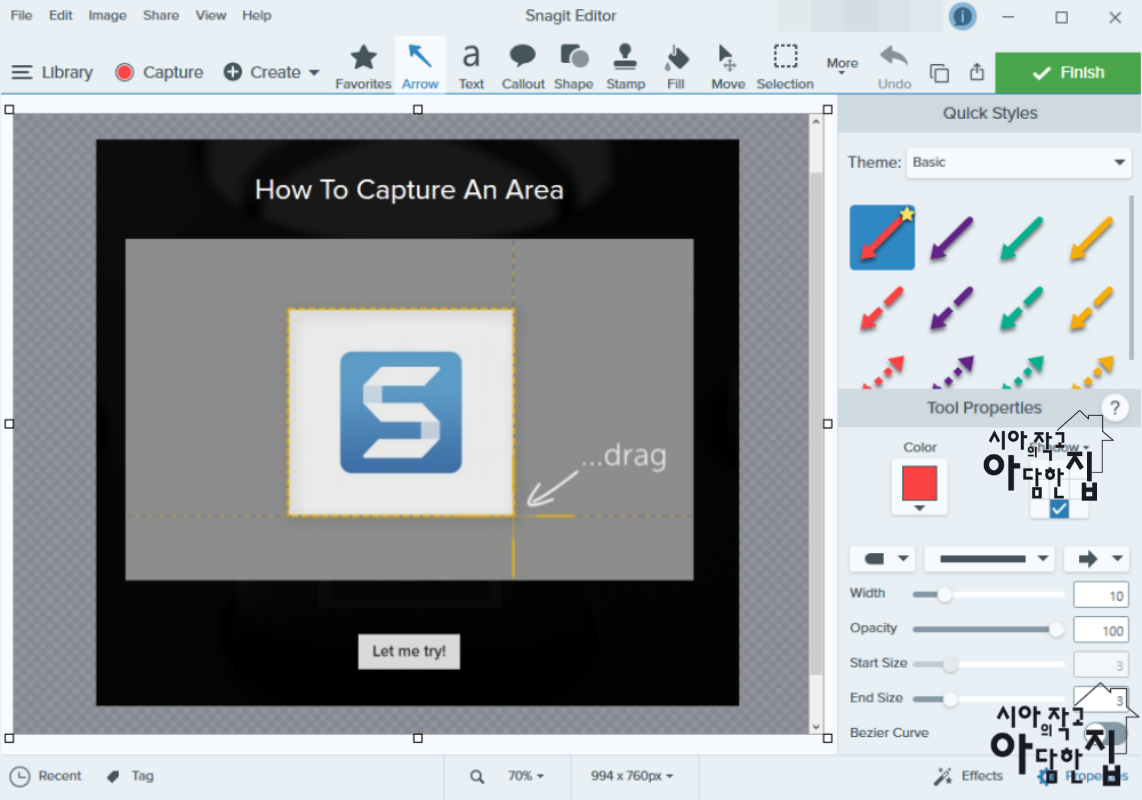
Task: Click the Undo arrow
Action: coord(894,67)
